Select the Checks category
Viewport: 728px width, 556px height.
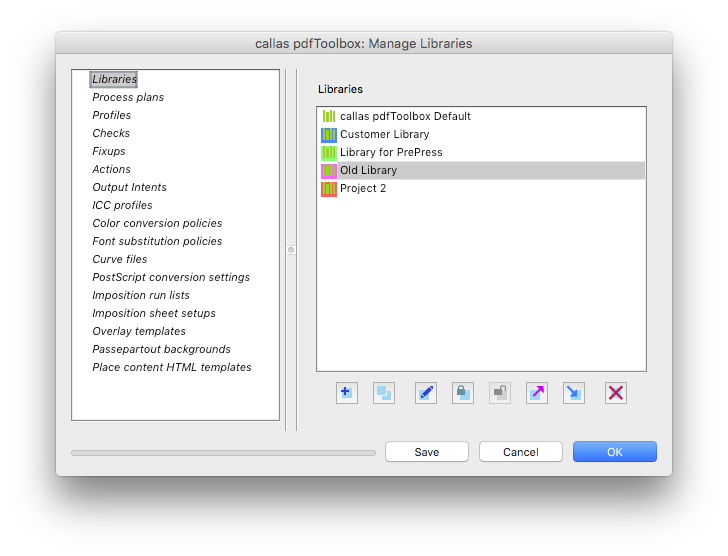(111, 133)
